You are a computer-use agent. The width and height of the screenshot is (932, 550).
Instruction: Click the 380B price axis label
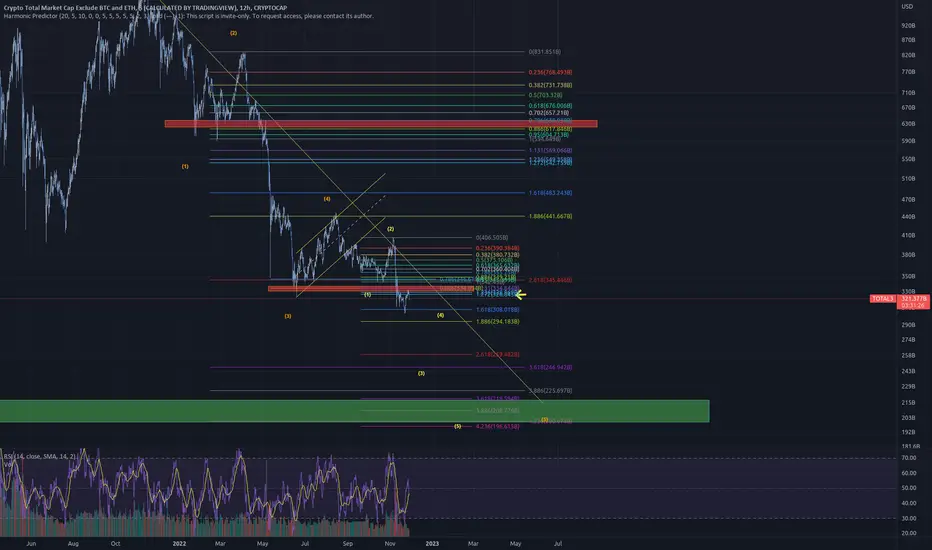(908, 255)
